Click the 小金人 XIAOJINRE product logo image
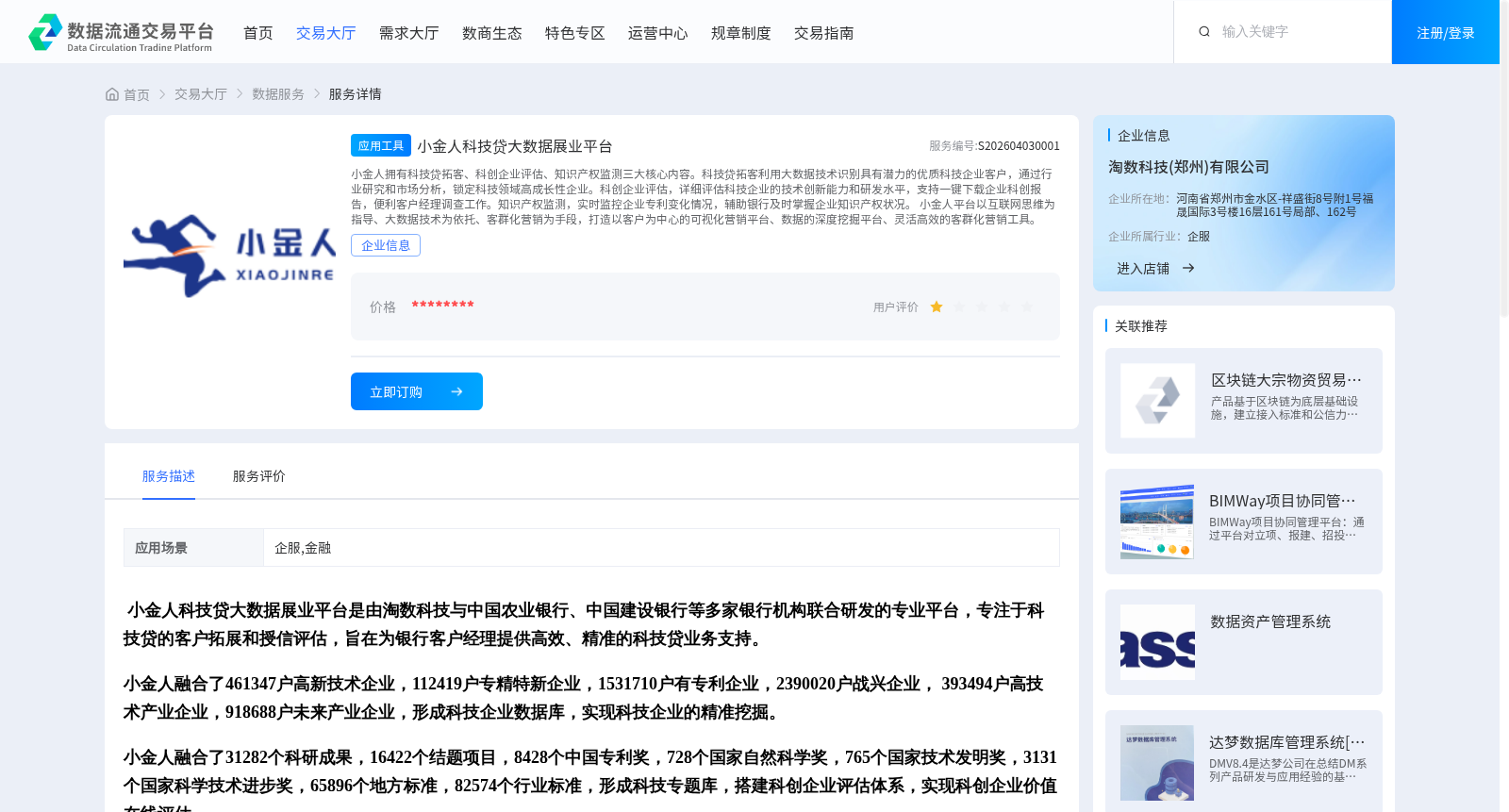Screen dimensions: 1509x812 (x=229, y=256)
